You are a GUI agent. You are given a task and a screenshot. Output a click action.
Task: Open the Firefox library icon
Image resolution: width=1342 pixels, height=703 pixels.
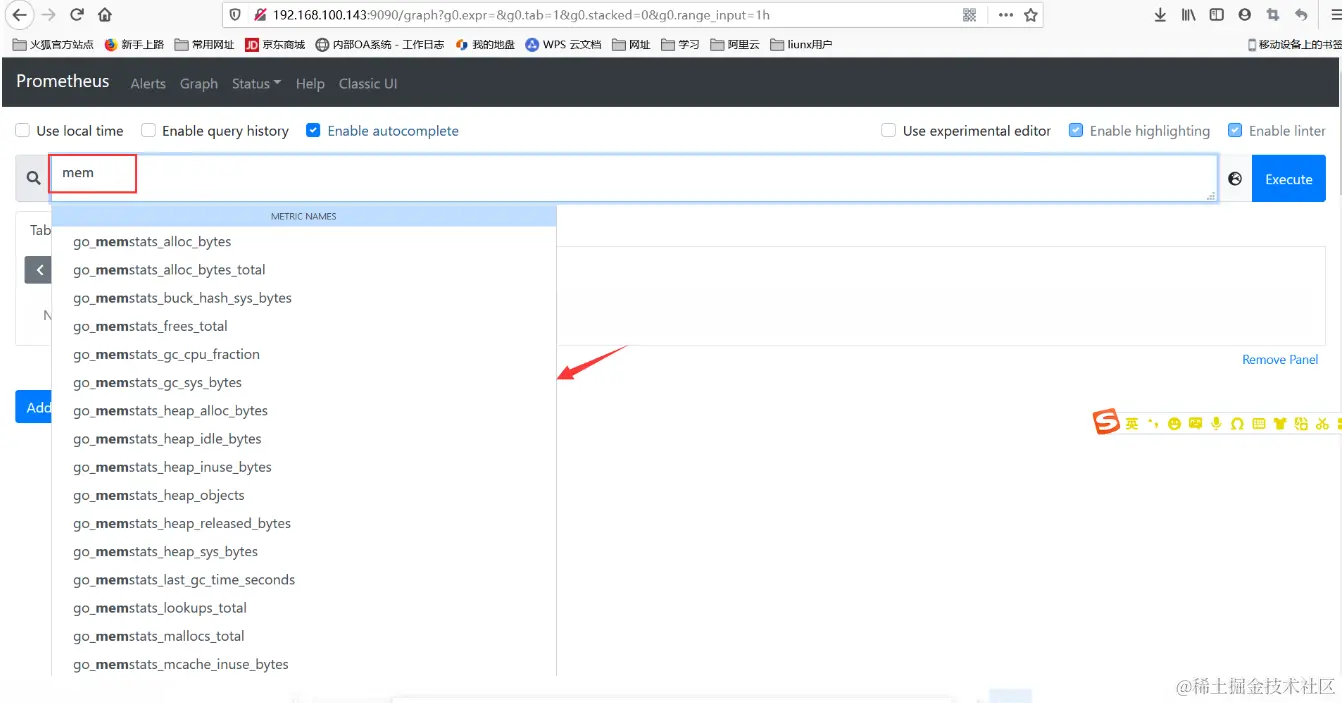point(1188,15)
